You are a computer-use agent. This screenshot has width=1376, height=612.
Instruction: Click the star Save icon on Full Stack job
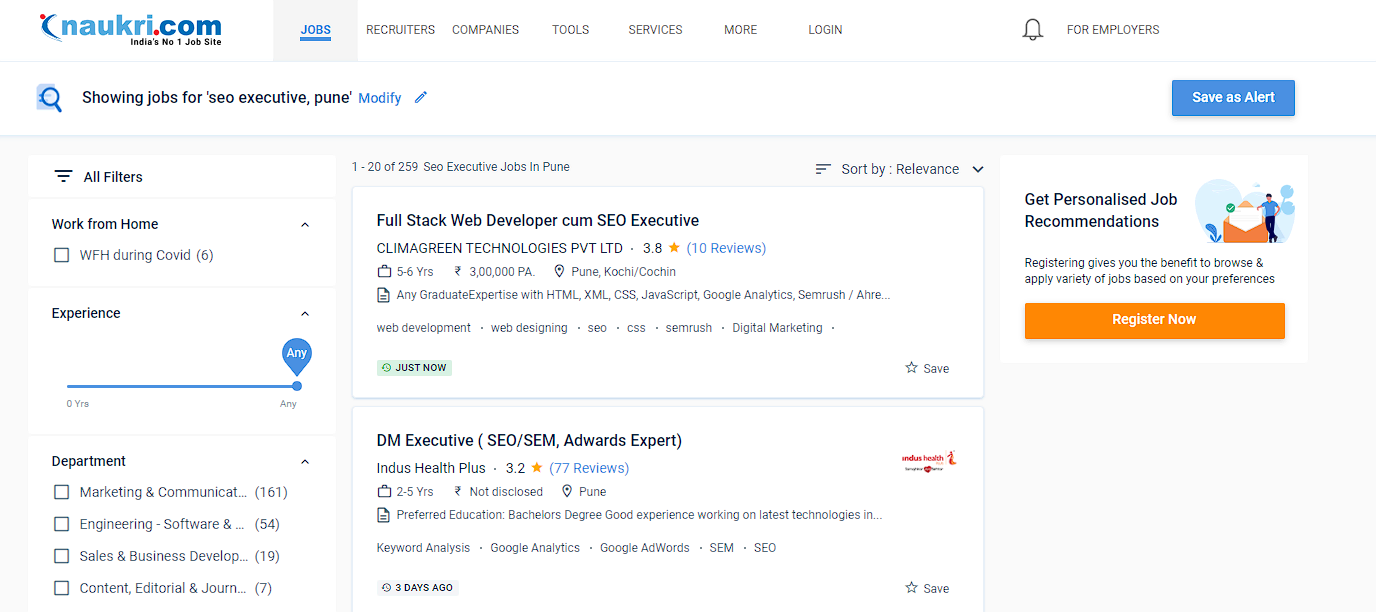[911, 368]
